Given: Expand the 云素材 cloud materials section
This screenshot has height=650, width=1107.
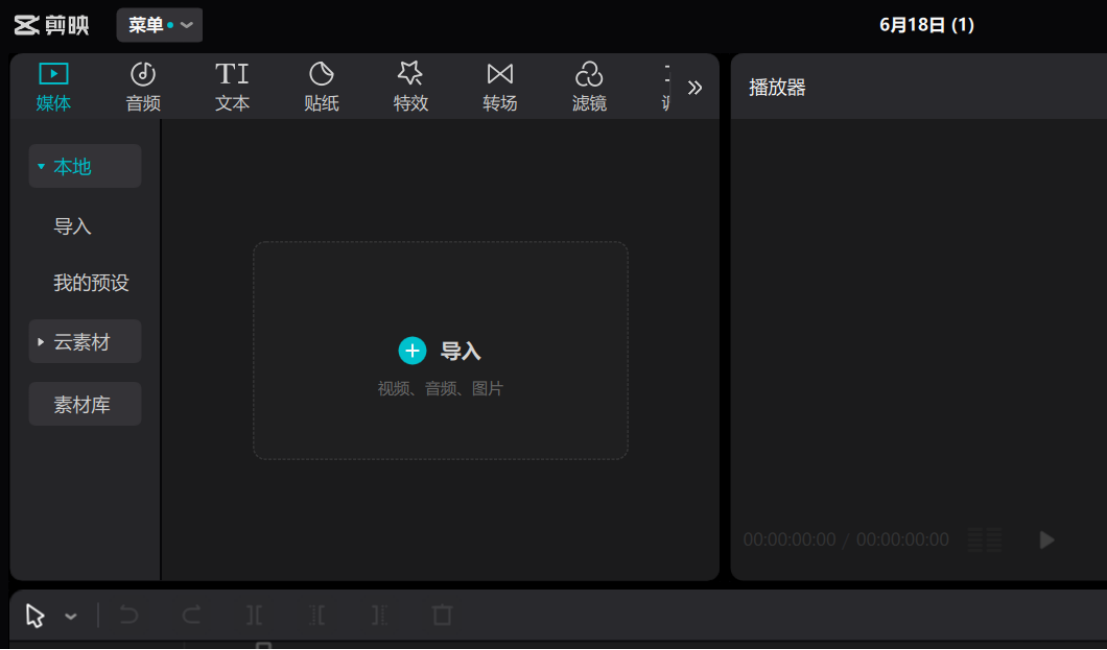Looking at the screenshot, I should point(84,341).
